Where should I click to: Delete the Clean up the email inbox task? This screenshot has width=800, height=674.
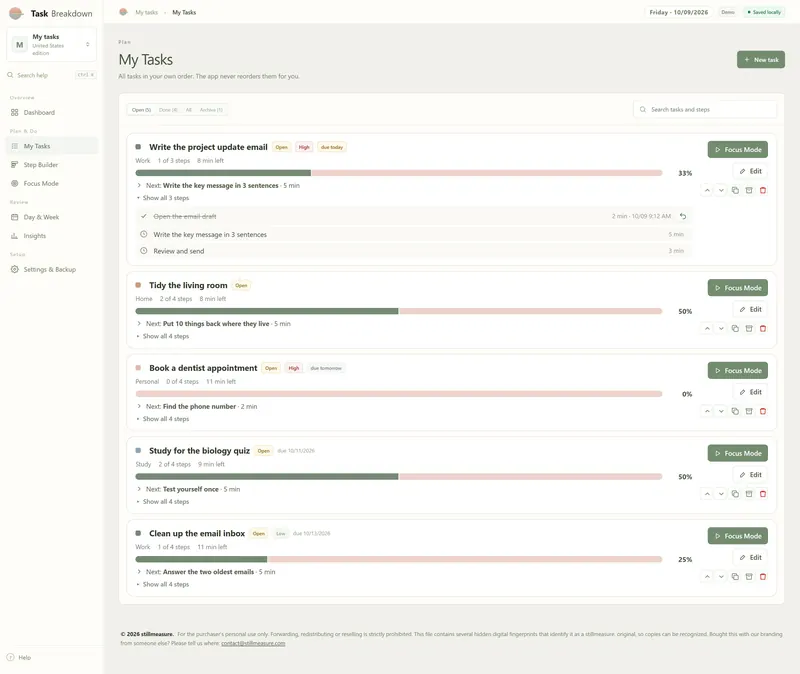(x=763, y=577)
